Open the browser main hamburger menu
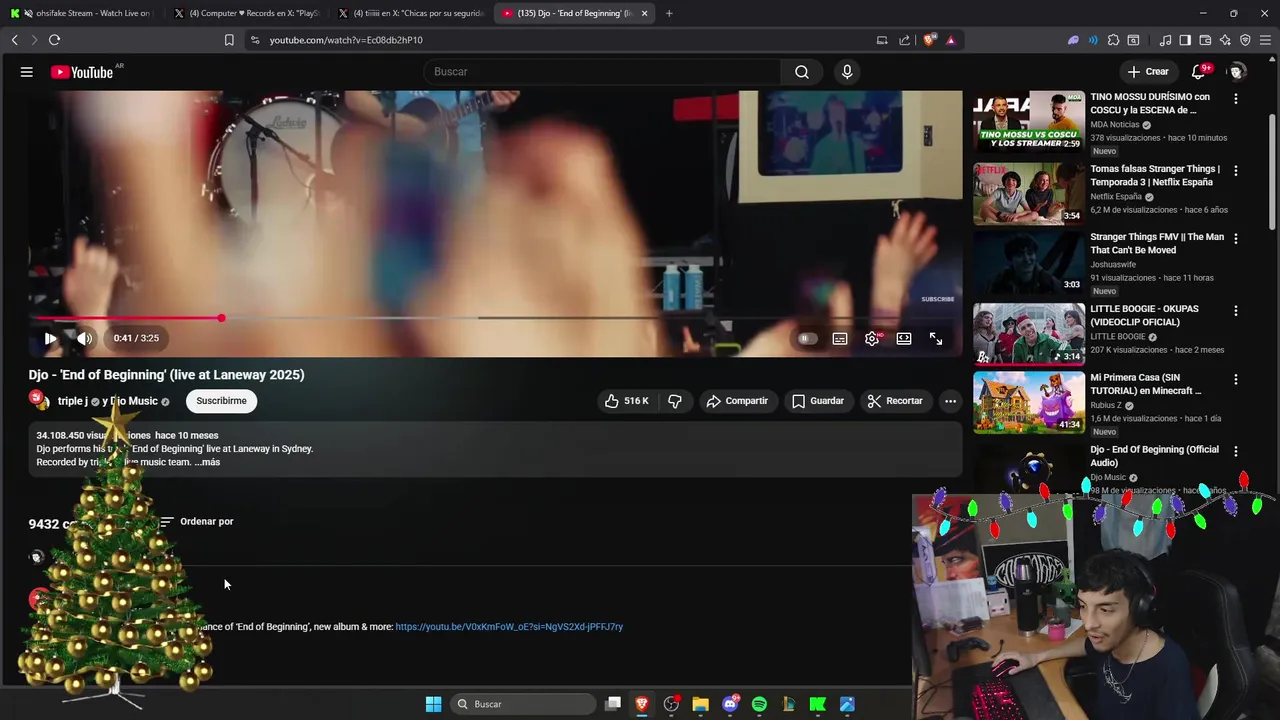This screenshot has height=720, width=1280. coord(1266,40)
